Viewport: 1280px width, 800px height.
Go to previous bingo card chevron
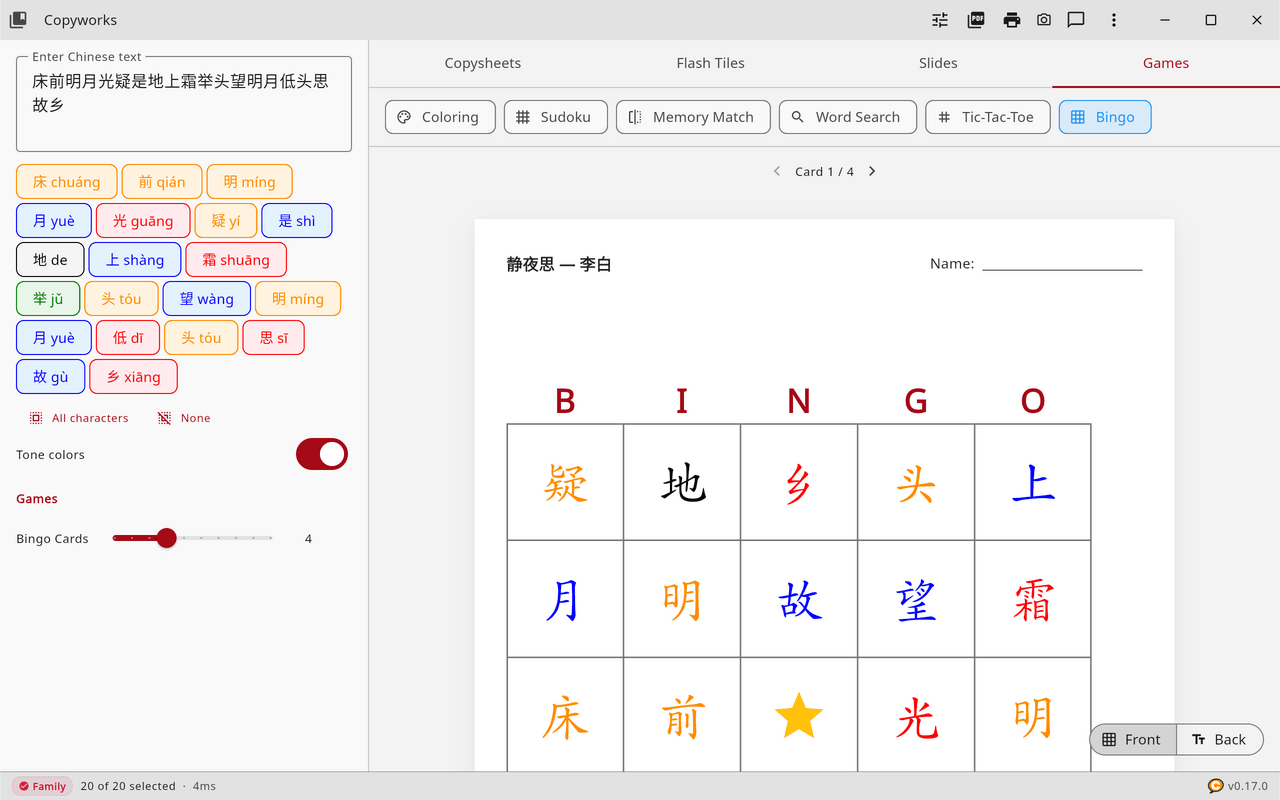click(x=777, y=171)
